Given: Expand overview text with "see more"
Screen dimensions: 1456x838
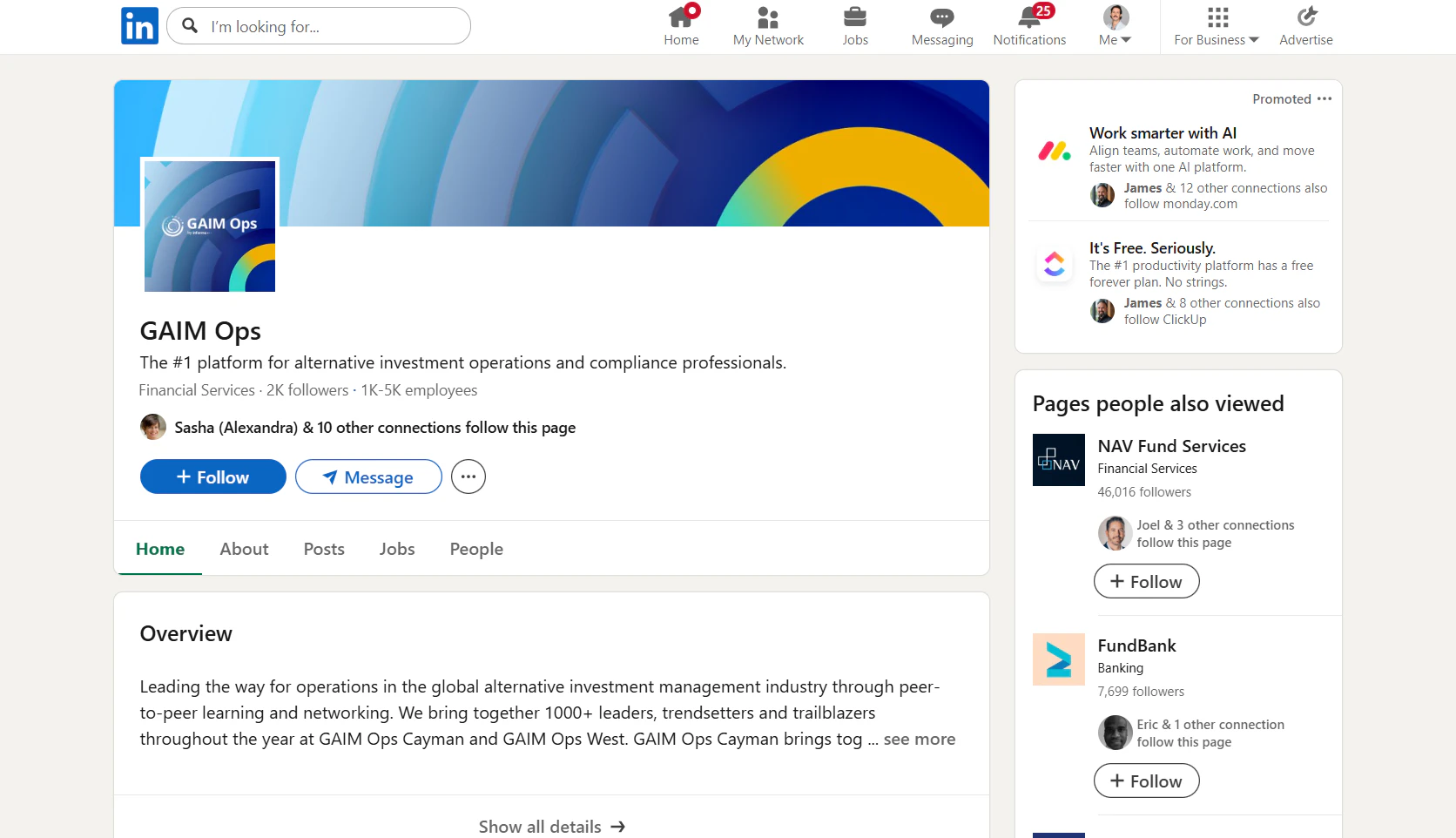Looking at the screenshot, I should click(x=919, y=739).
